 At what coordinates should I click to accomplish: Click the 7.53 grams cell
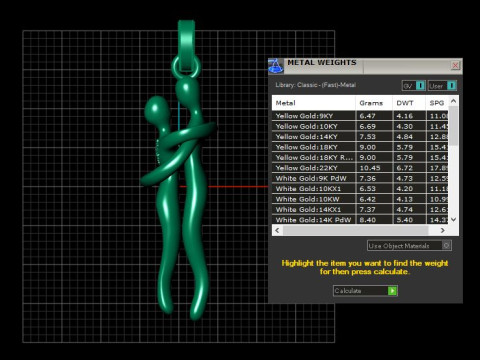pos(374,137)
